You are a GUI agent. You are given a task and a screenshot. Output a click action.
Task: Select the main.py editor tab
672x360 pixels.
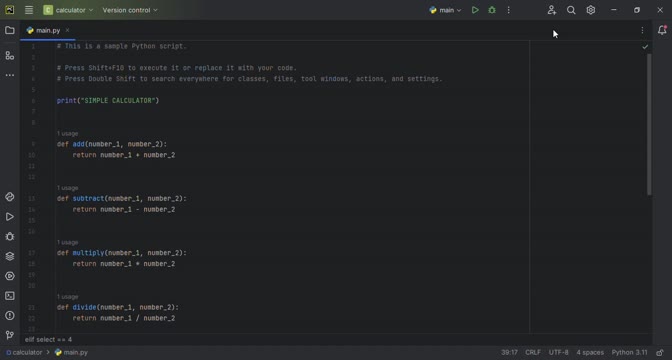tap(48, 30)
